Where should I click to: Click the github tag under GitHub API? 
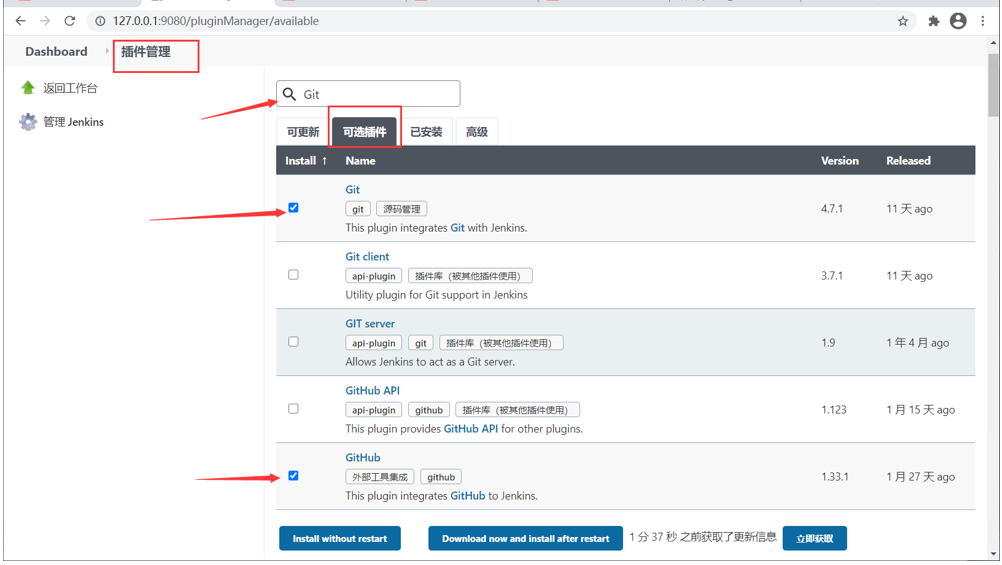pyautogui.click(x=429, y=410)
